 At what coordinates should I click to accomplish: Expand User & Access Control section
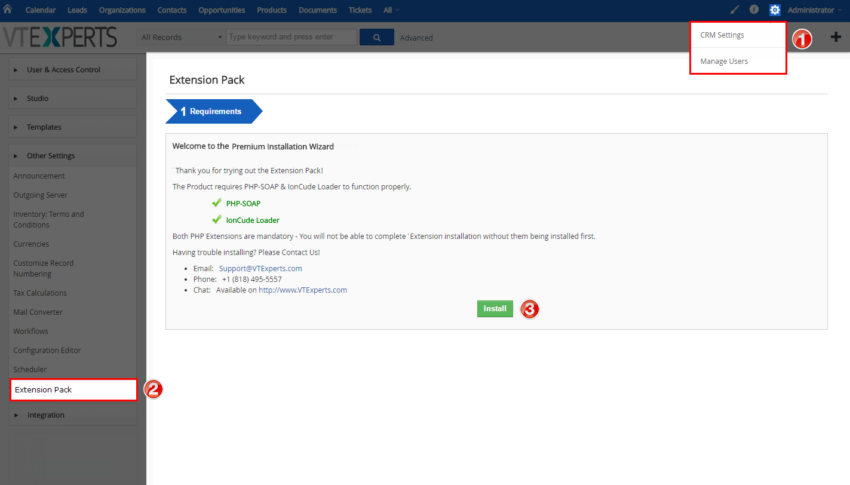pyautogui.click(x=73, y=70)
